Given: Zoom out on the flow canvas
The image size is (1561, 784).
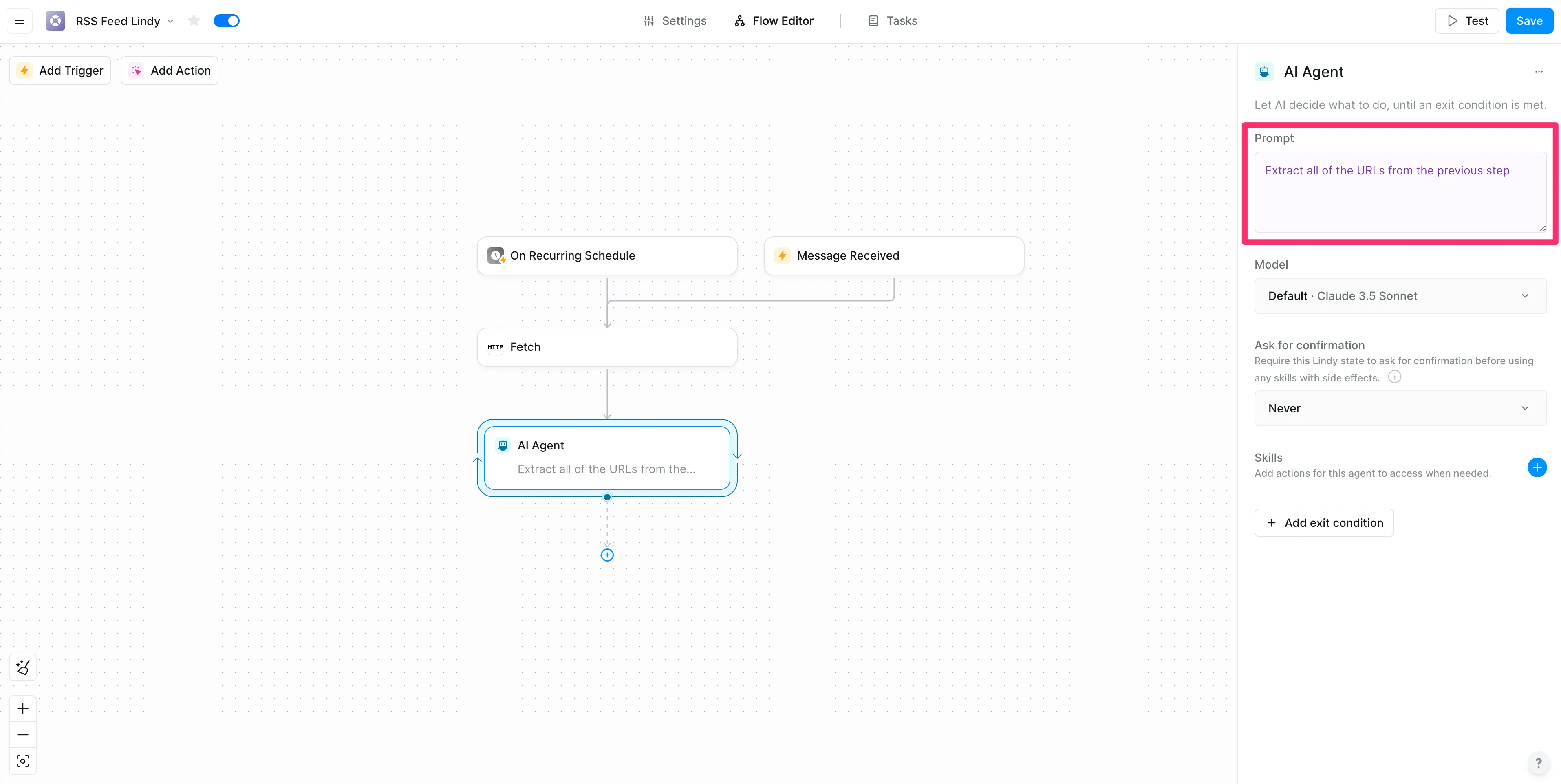Looking at the screenshot, I should (x=23, y=734).
